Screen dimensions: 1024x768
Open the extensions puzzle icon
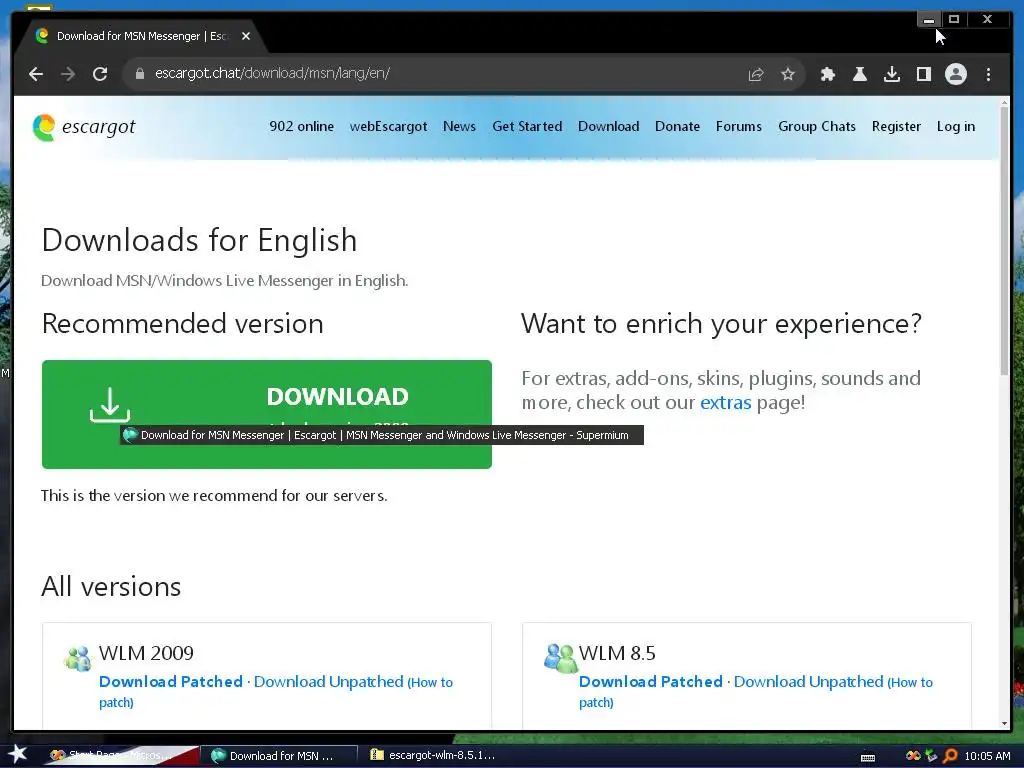click(827, 74)
